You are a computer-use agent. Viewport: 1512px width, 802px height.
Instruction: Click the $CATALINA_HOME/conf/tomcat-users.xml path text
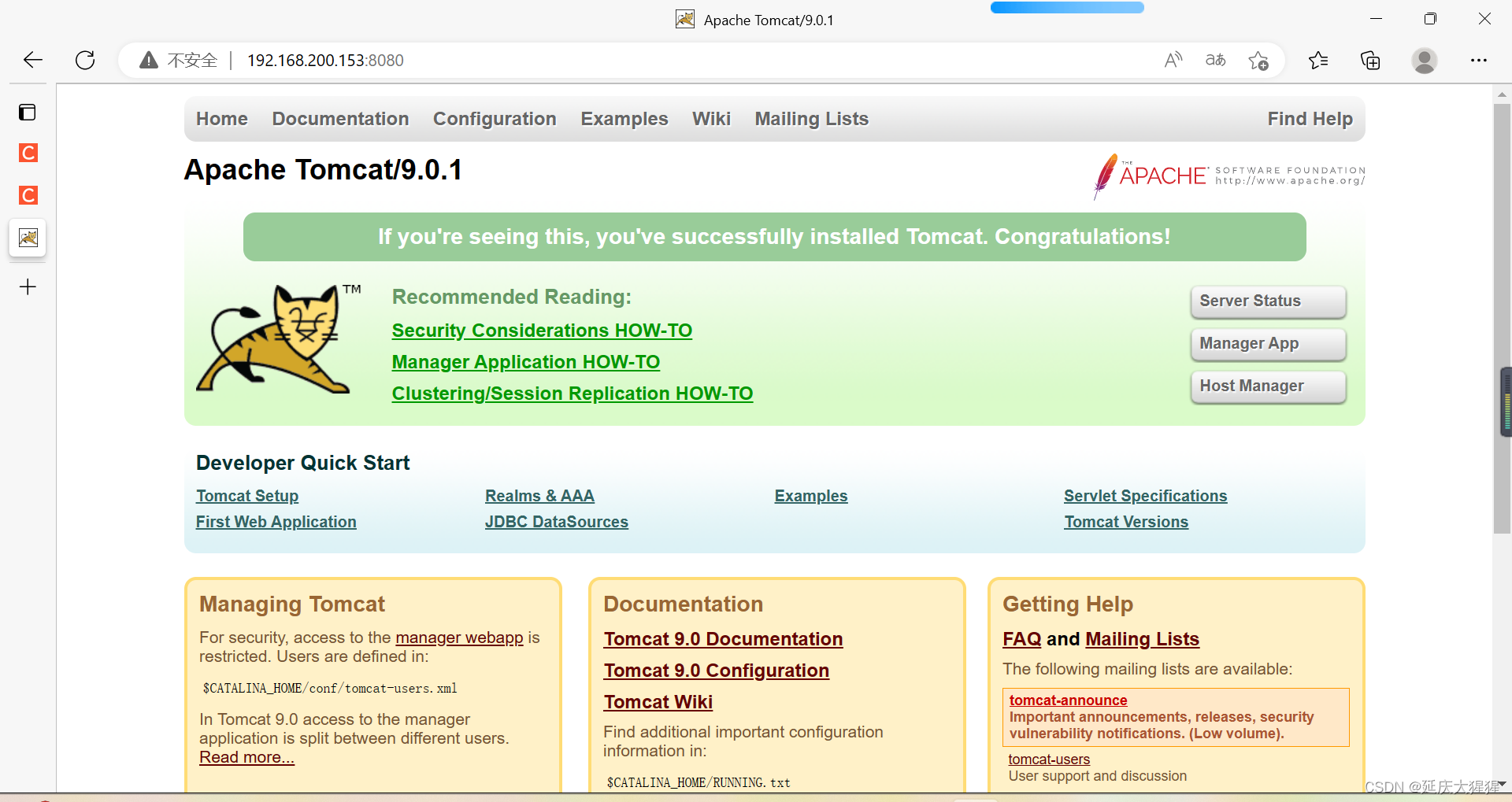click(330, 689)
